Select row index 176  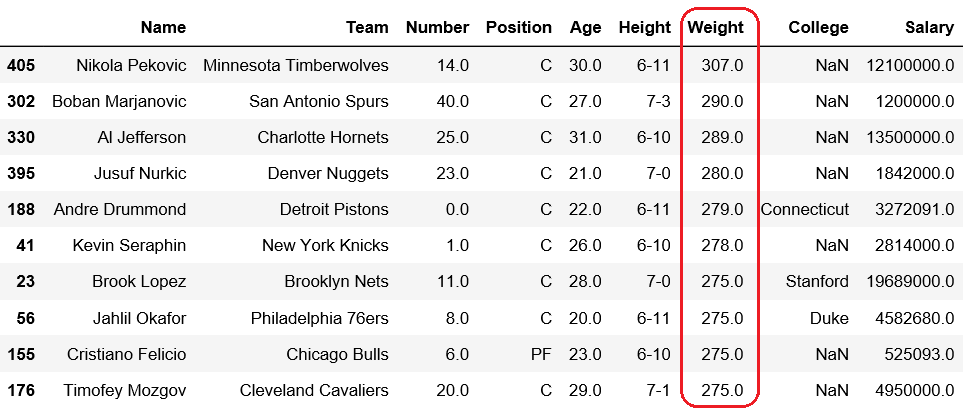click(21, 390)
